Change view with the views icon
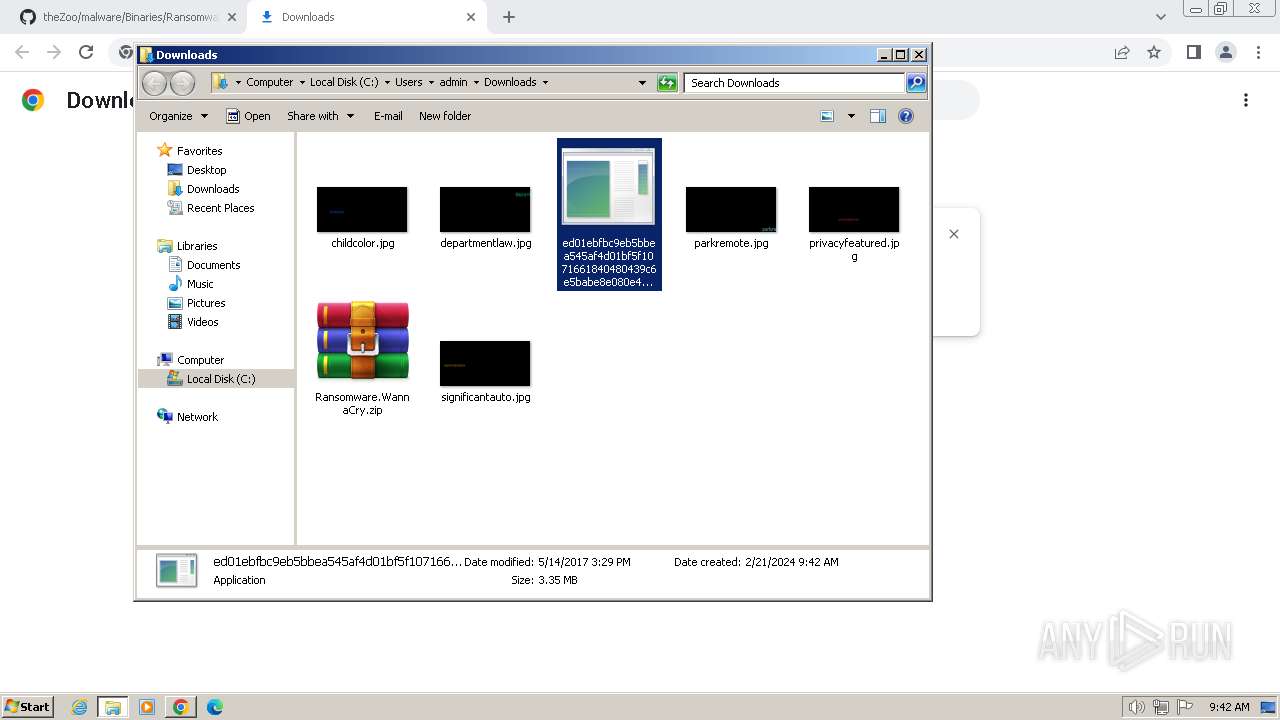The width and height of the screenshot is (1280, 720). 827,116
